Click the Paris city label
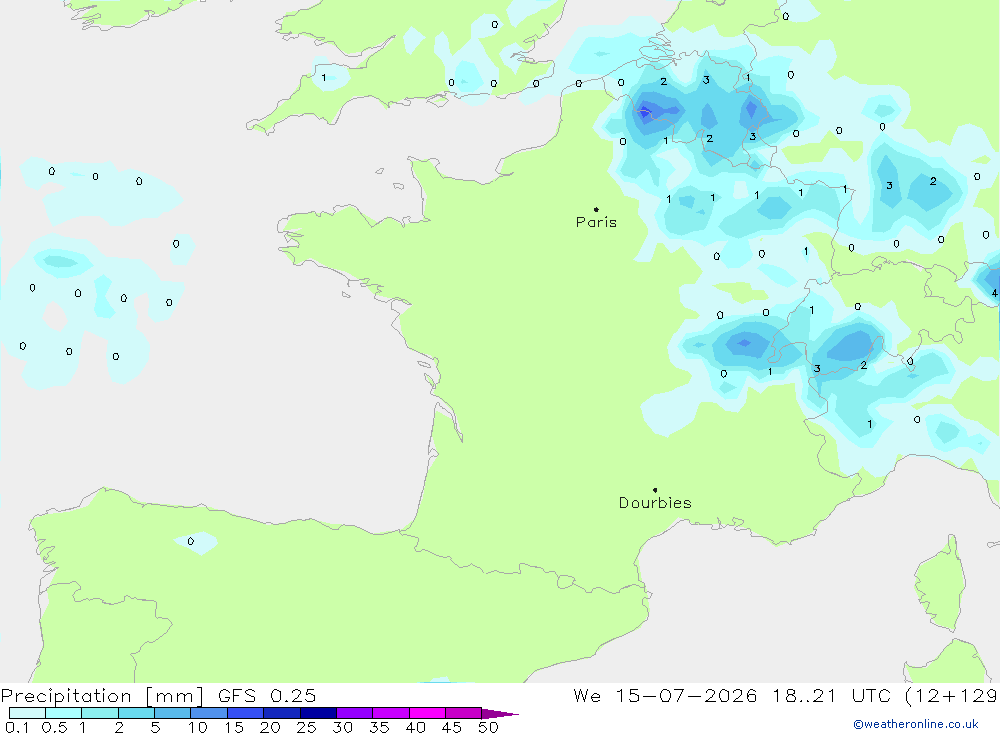This screenshot has width=1000, height=733. [x=596, y=222]
